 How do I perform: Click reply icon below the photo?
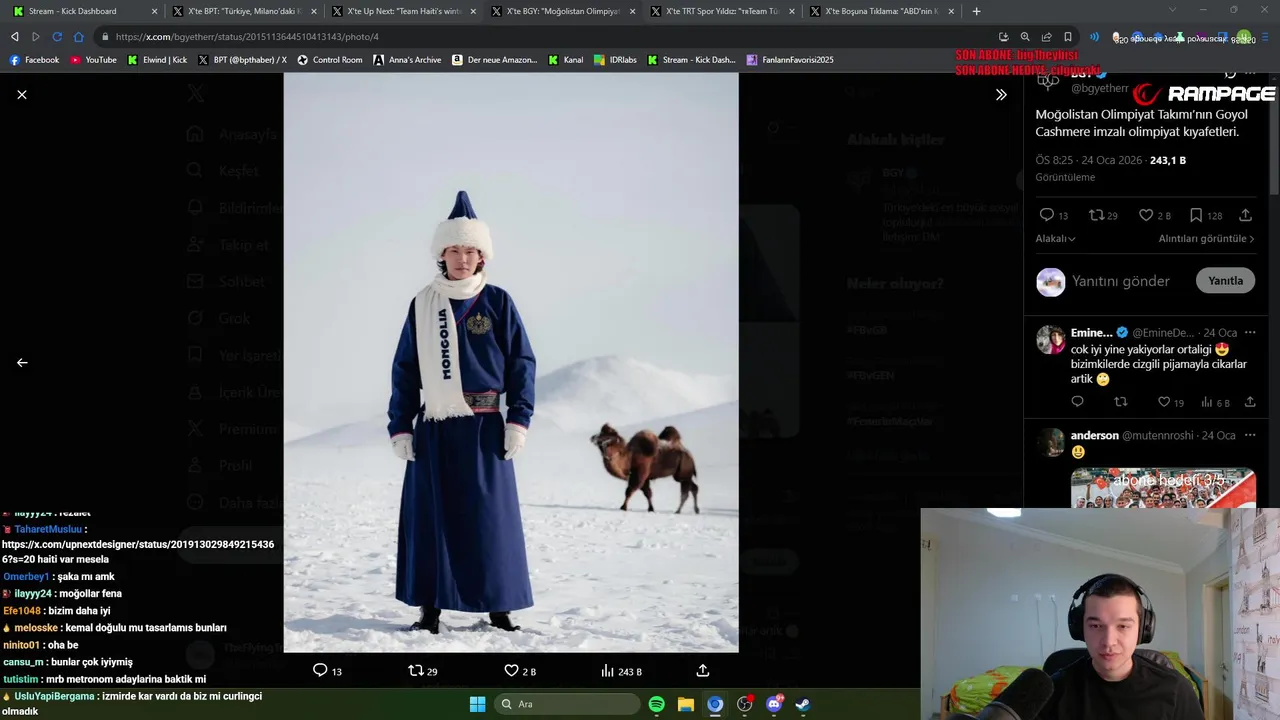coord(320,670)
